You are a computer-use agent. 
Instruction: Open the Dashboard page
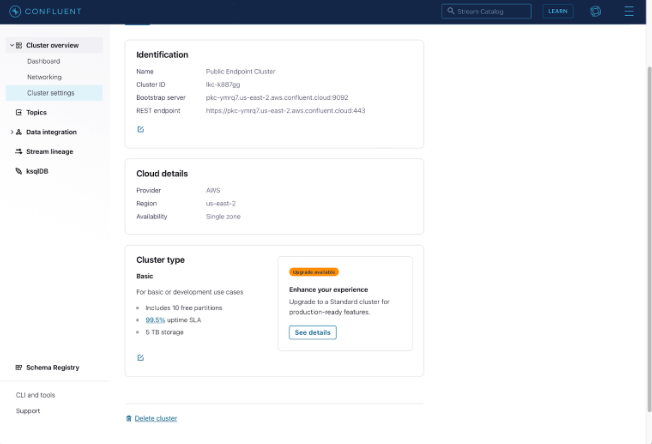44,61
